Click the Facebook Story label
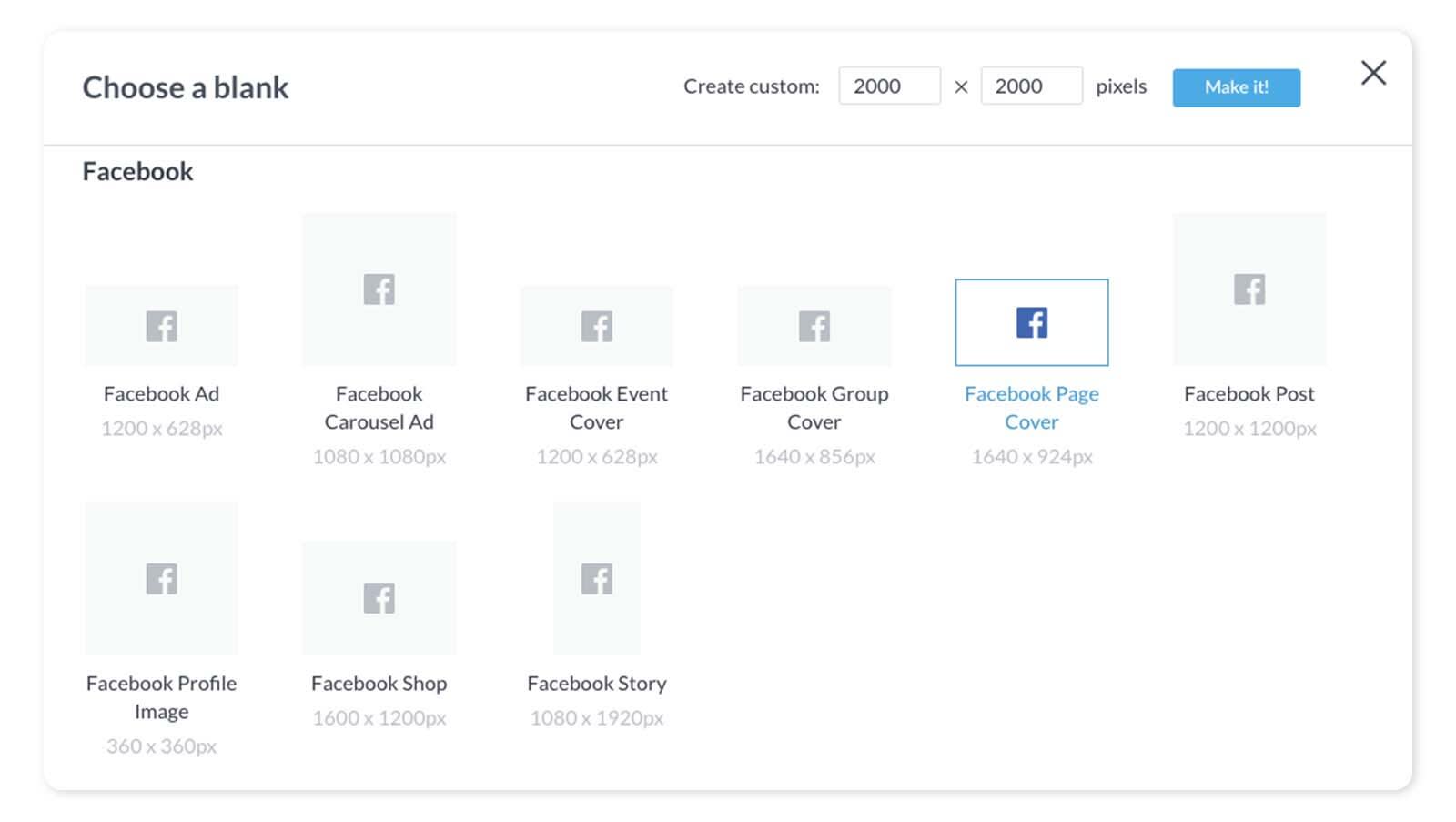Screen dimensions: 1456x822 pyautogui.click(x=596, y=684)
